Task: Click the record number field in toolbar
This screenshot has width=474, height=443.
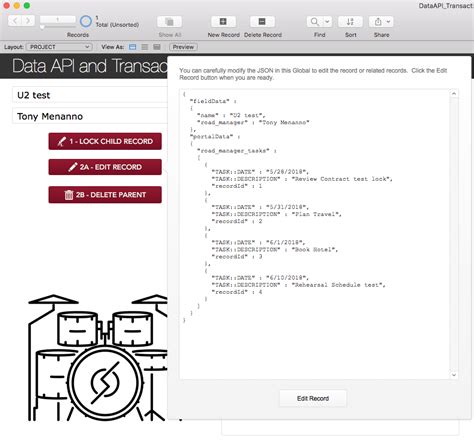Action: [58, 20]
